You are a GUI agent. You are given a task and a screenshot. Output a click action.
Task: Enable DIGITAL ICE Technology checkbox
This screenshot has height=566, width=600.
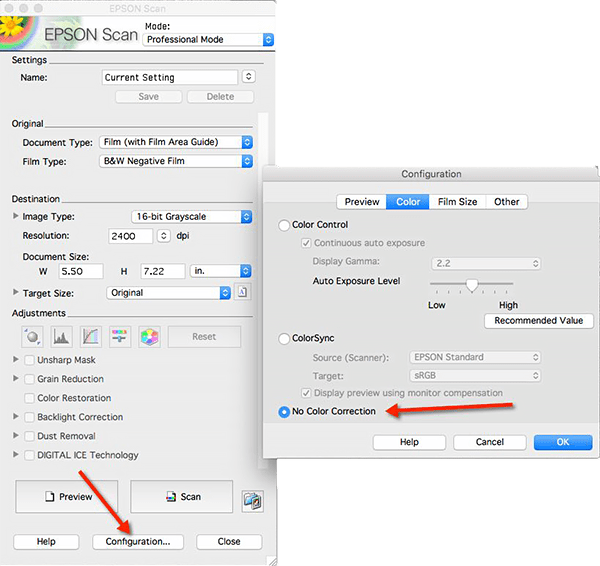point(29,455)
